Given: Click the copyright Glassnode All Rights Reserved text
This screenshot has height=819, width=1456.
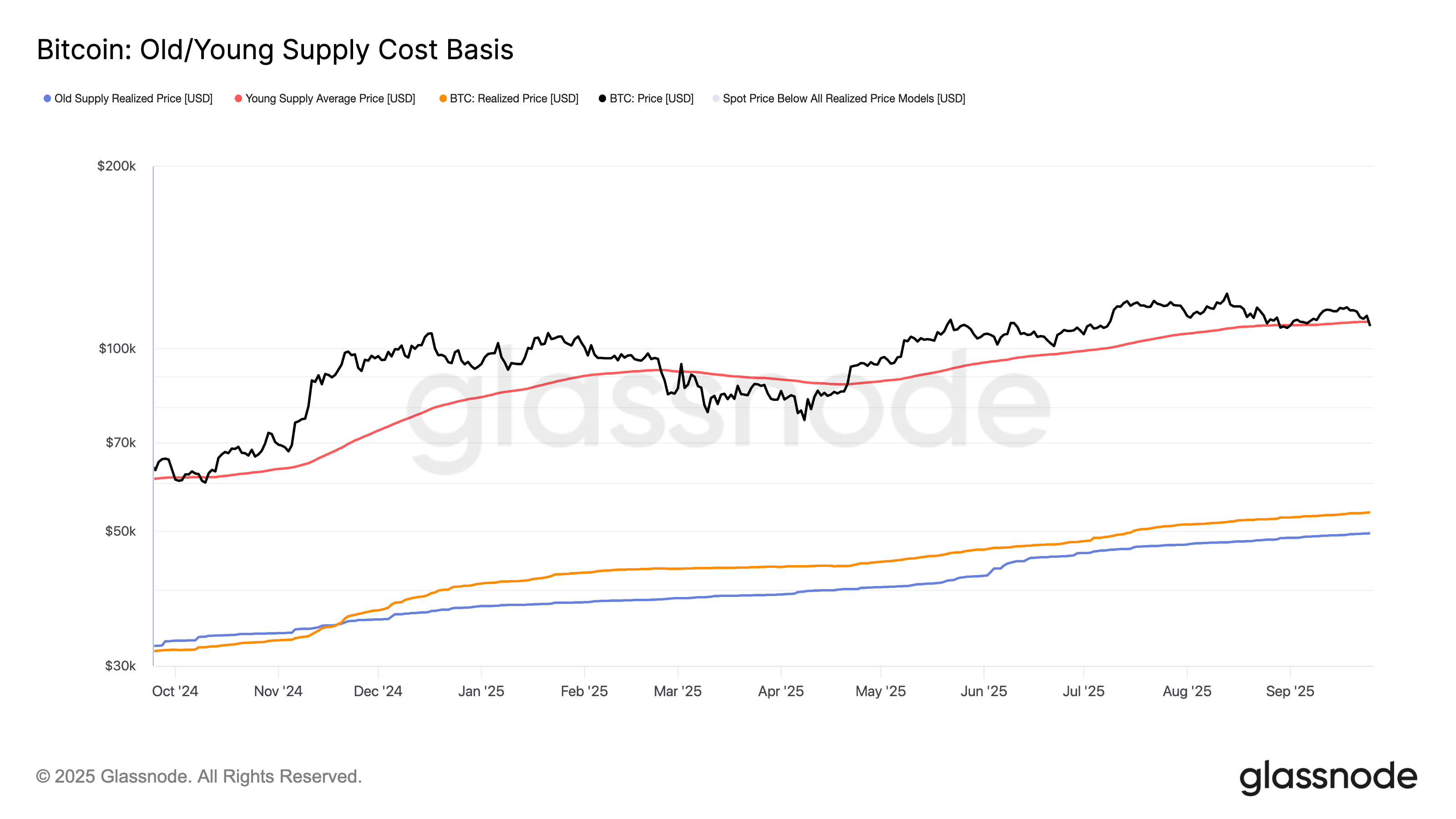Looking at the screenshot, I should tap(199, 777).
